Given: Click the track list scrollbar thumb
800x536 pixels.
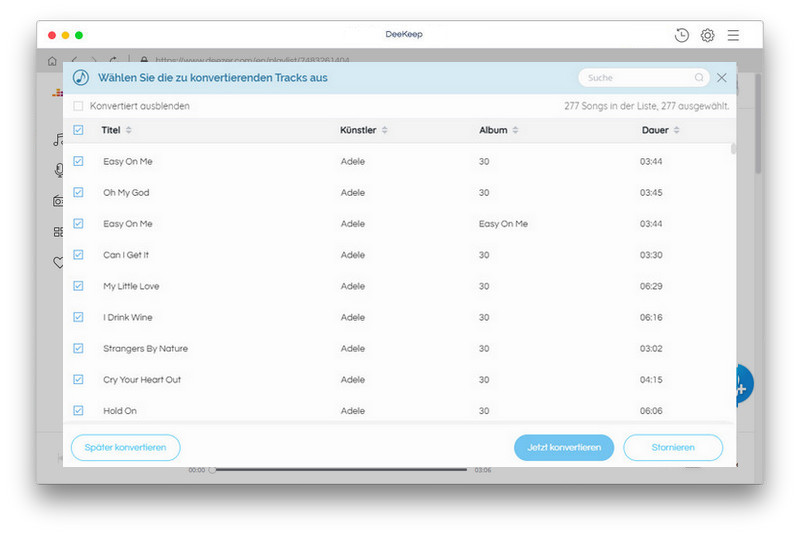Looking at the screenshot, I should (x=734, y=149).
